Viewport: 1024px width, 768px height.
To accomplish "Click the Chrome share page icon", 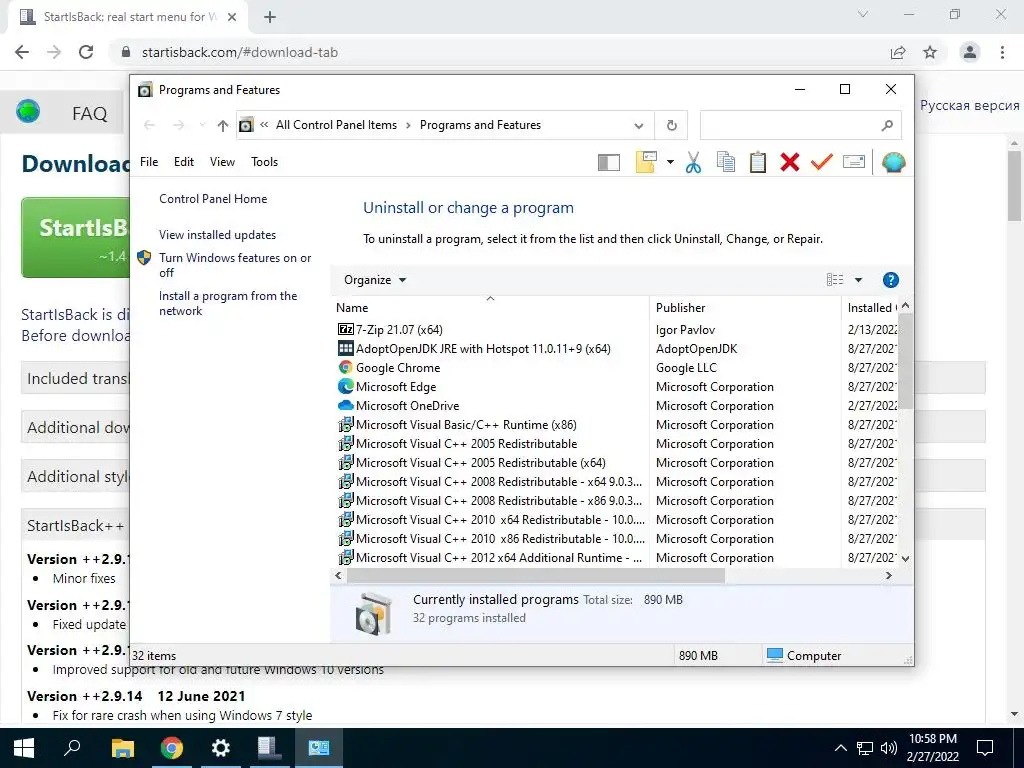I will [898, 52].
